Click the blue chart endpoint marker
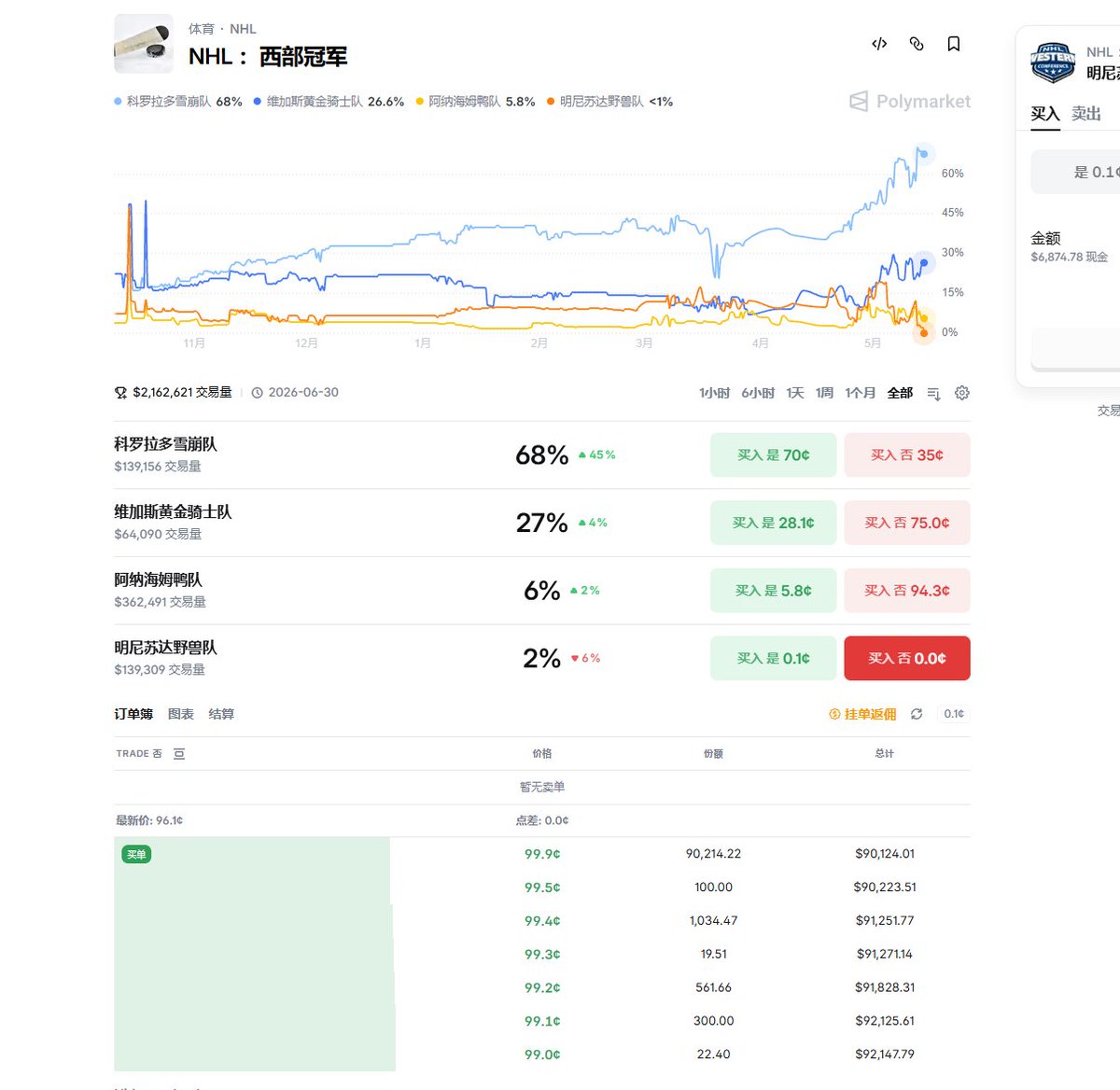1120x1090 pixels. (x=923, y=264)
